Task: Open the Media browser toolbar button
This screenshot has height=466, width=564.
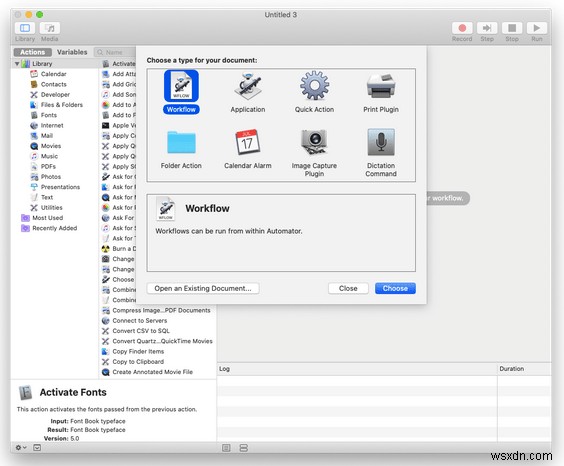Action: pos(50,28)
